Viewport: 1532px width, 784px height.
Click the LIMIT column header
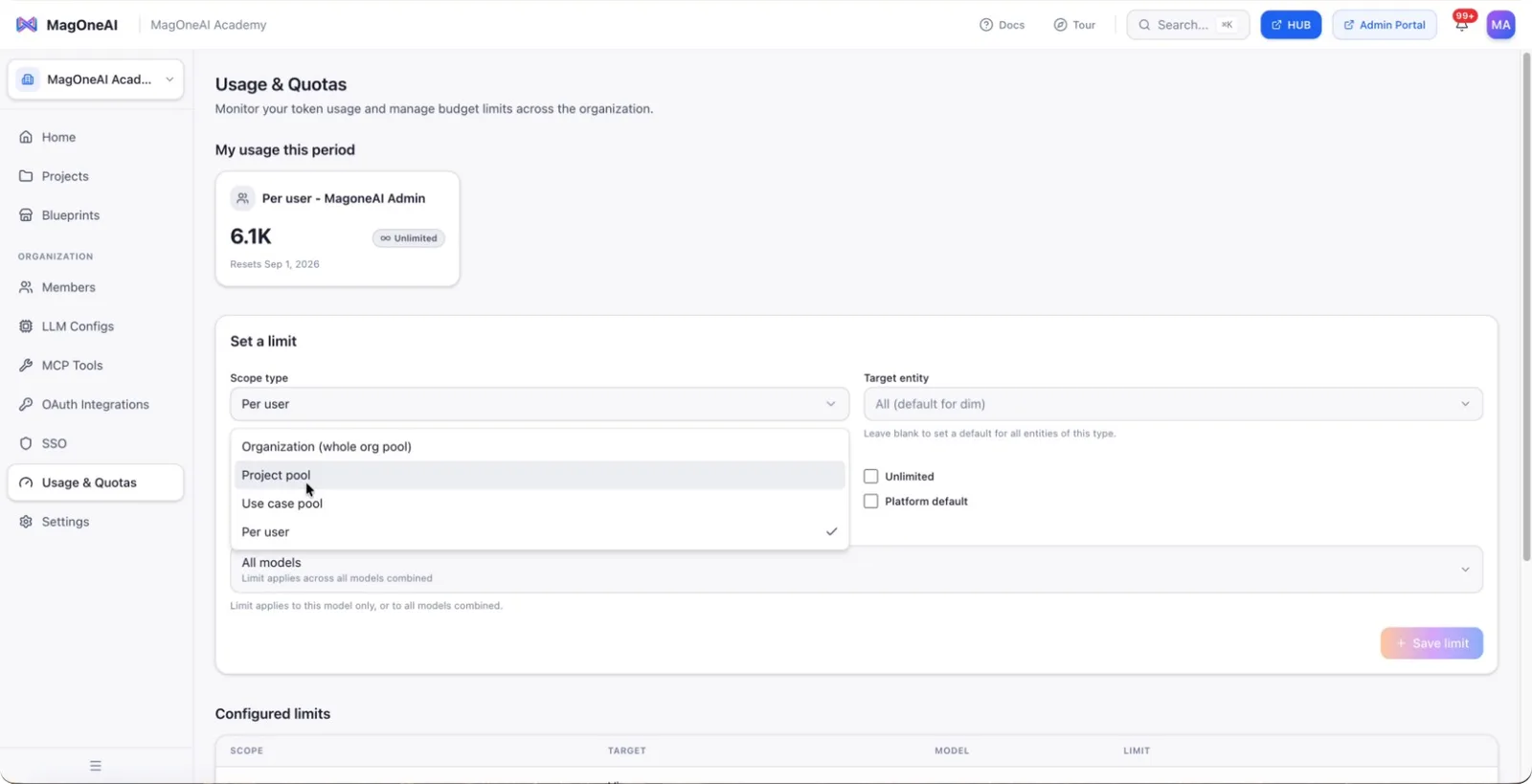(x=1137, y=750)
